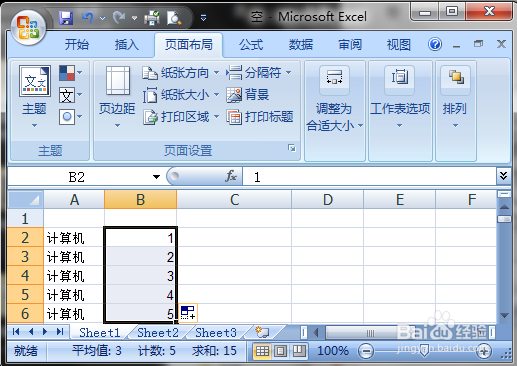
Task: Open theme fonts dropdown
Action: point(70,95)
